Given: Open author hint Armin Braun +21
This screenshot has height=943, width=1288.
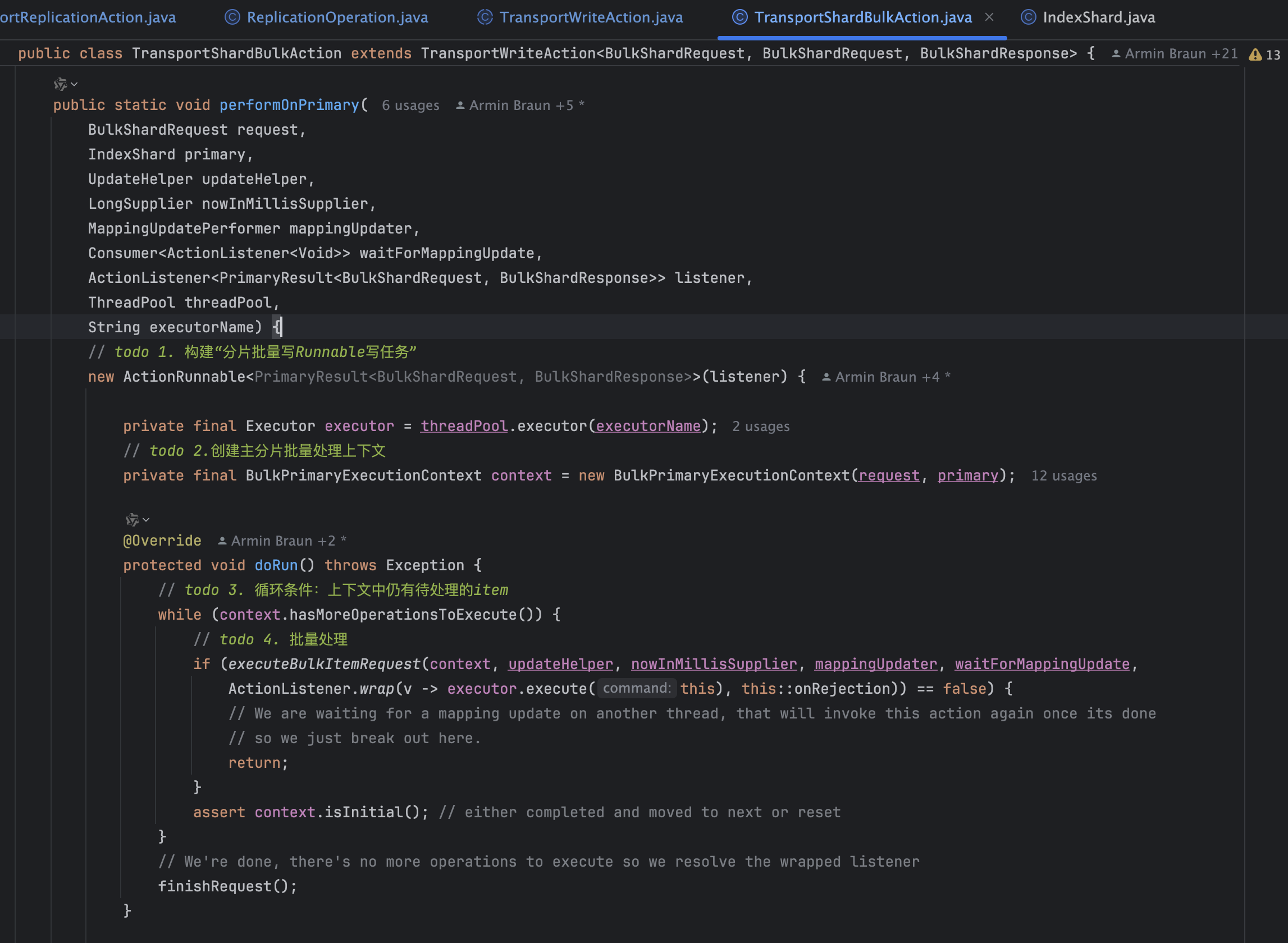Looking at the screenshot, I should (x=1175, y=54).
